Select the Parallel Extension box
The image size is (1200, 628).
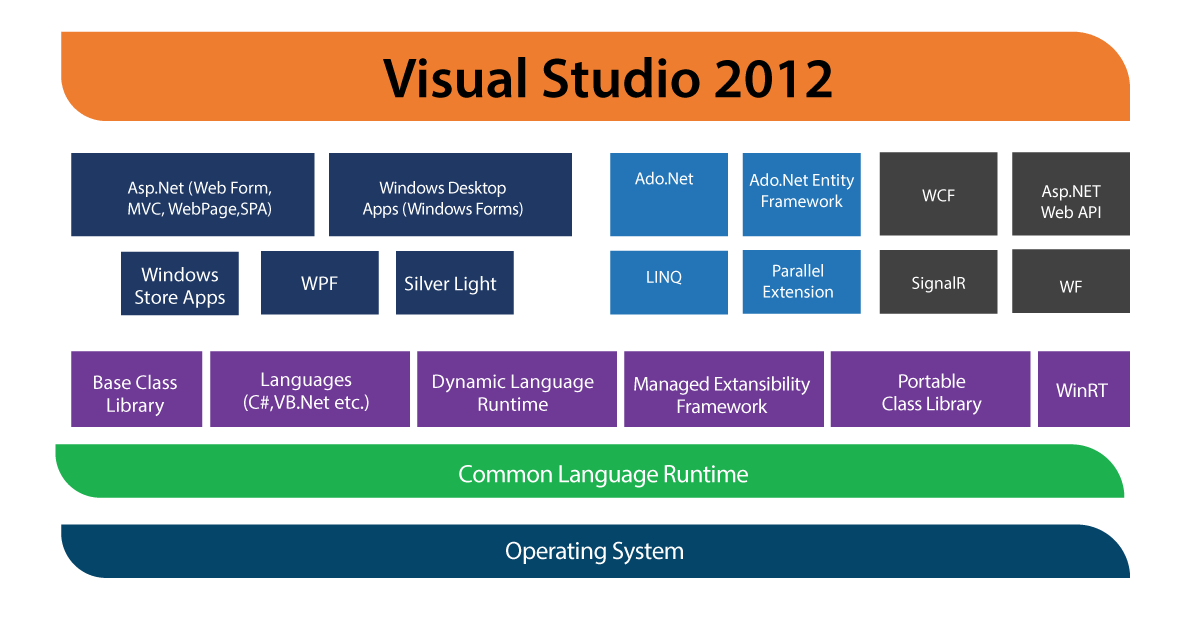click(x=802, y=282)
